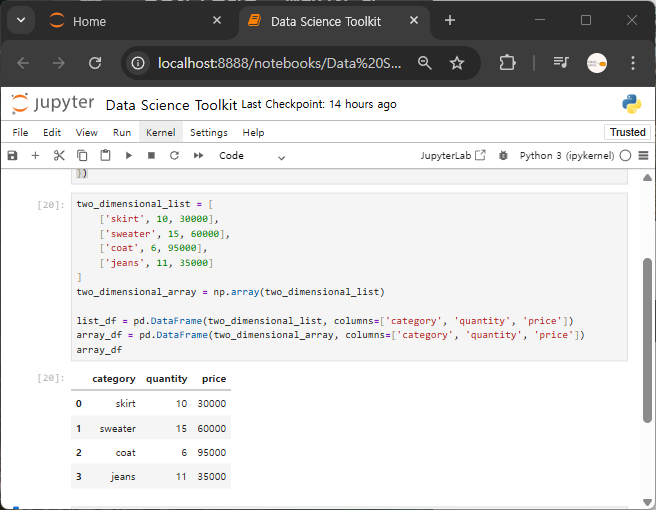Open the Settings menu
Viewport: 656px width, 510px height.
point(209,133)
